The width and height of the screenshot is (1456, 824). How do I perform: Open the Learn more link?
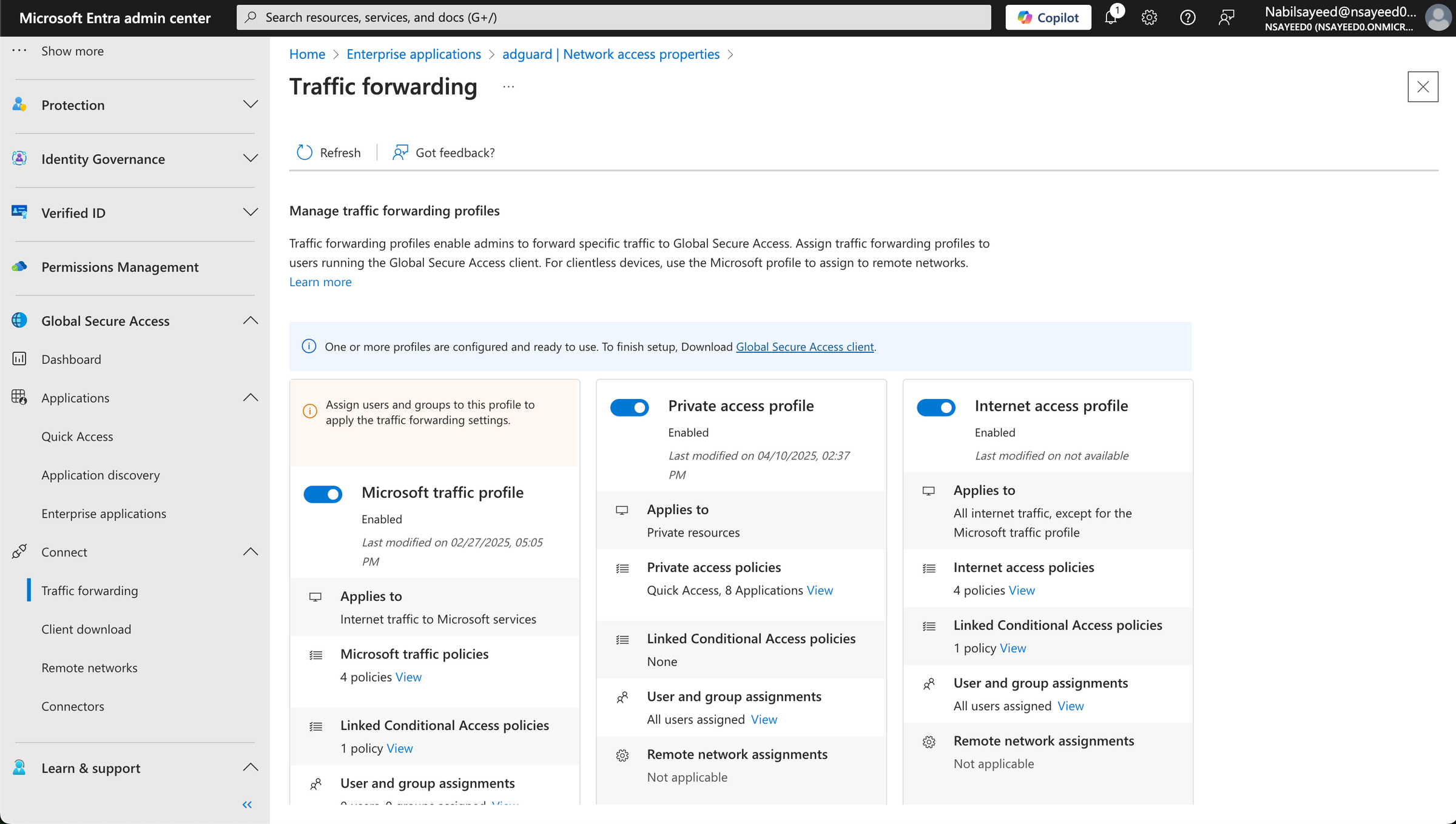tap(320, 281)
